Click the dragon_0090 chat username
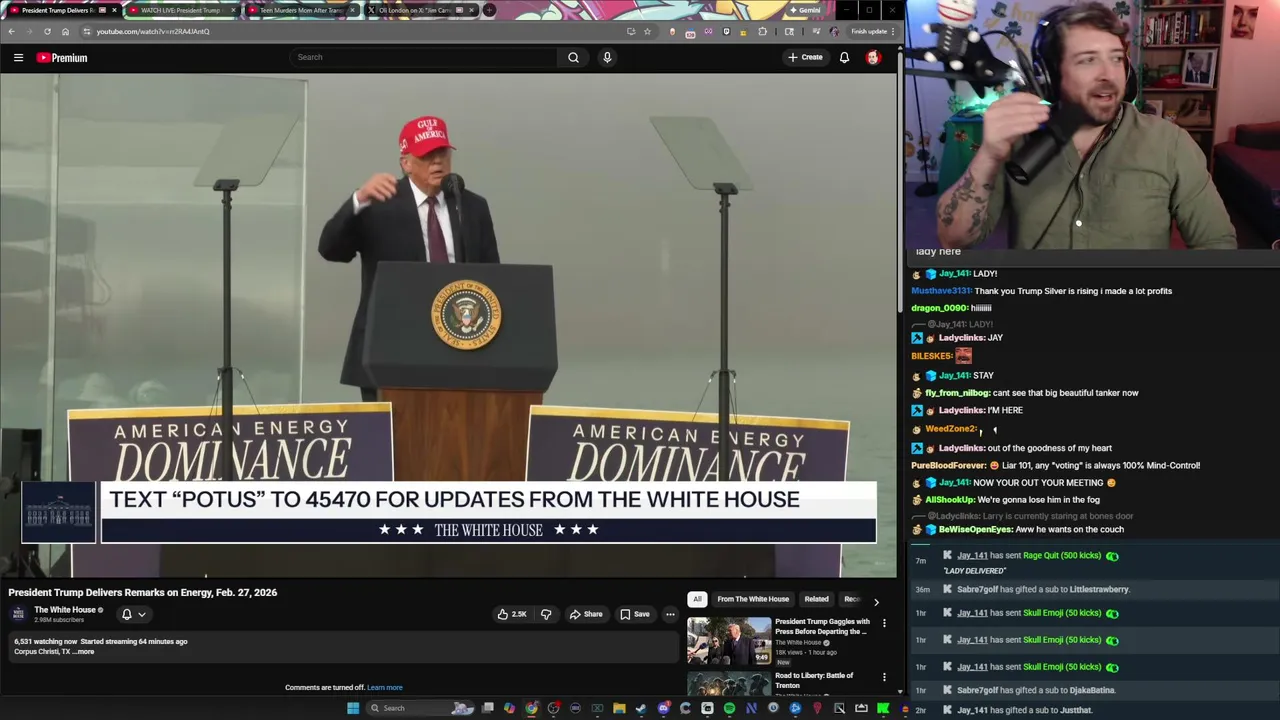Viewport: 1280px width, 720px height. pyautogui.click(x=939, y=308)
